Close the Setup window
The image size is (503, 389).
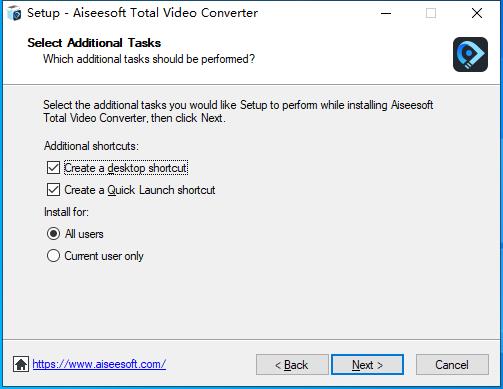[x=477, y=13]
